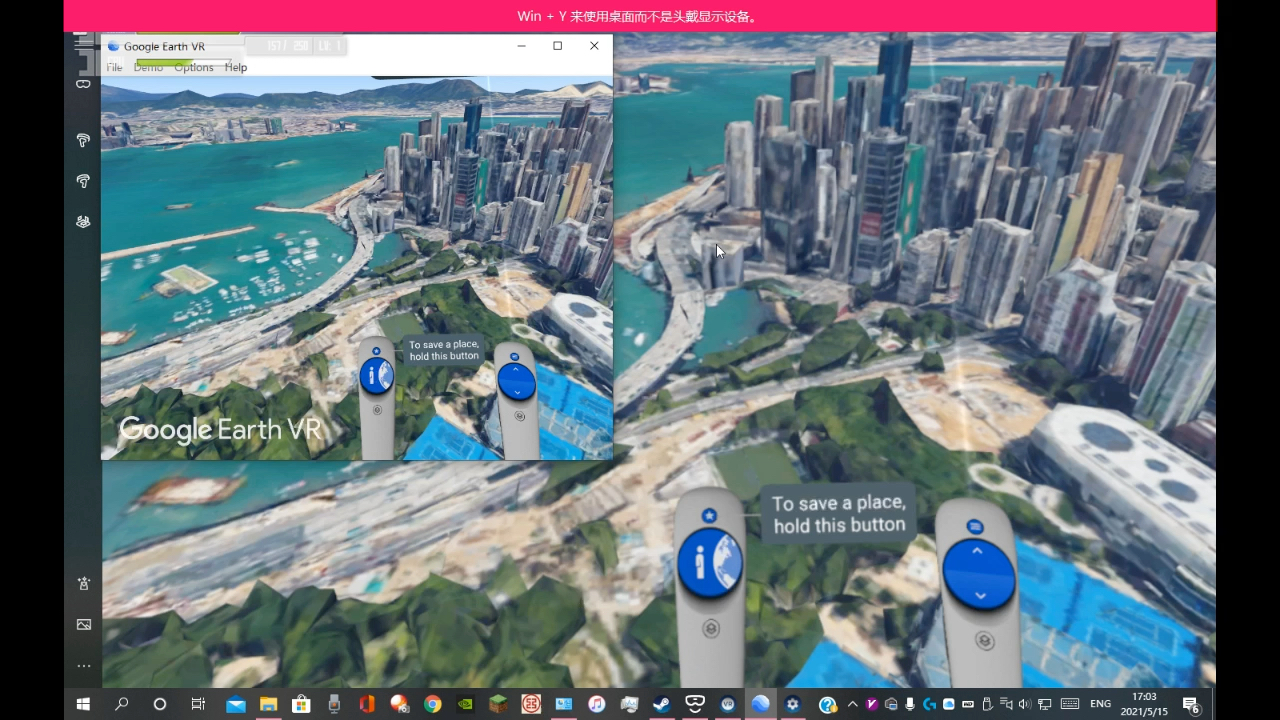Open iTunes music app on the taskbar

[596, 704]
